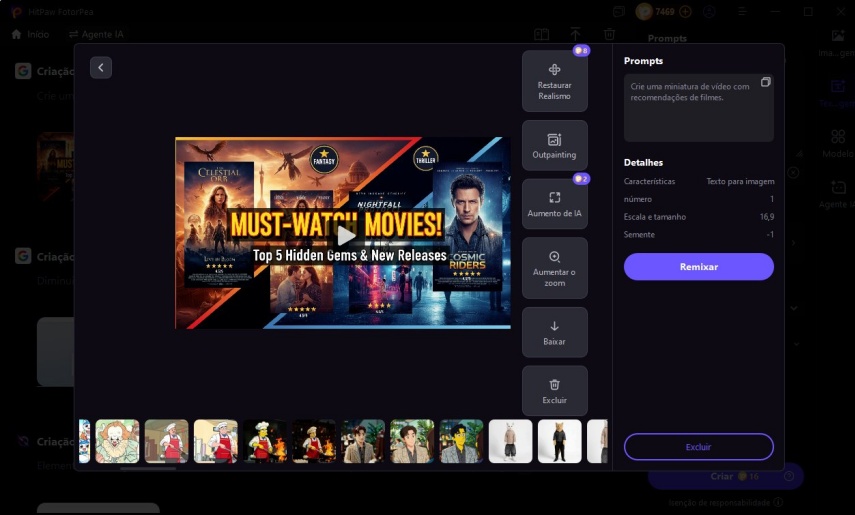Play the video thumbnail preview
This screenshot has width=855, height=515.
coord(345,236)
